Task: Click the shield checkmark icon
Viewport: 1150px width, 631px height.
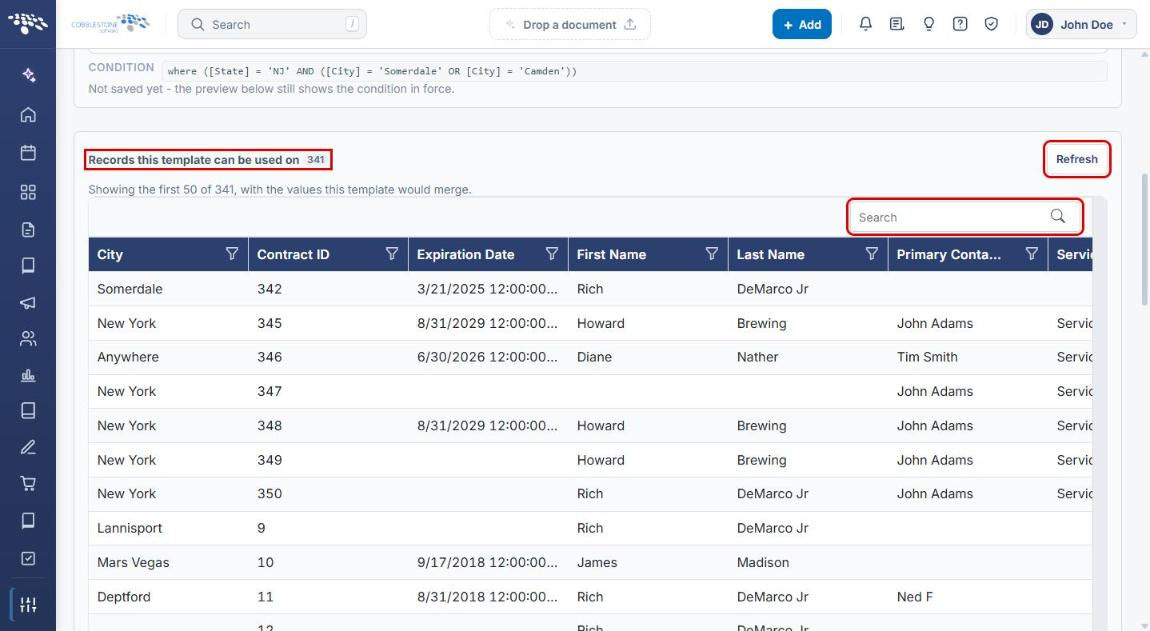Action: (991, 24)
